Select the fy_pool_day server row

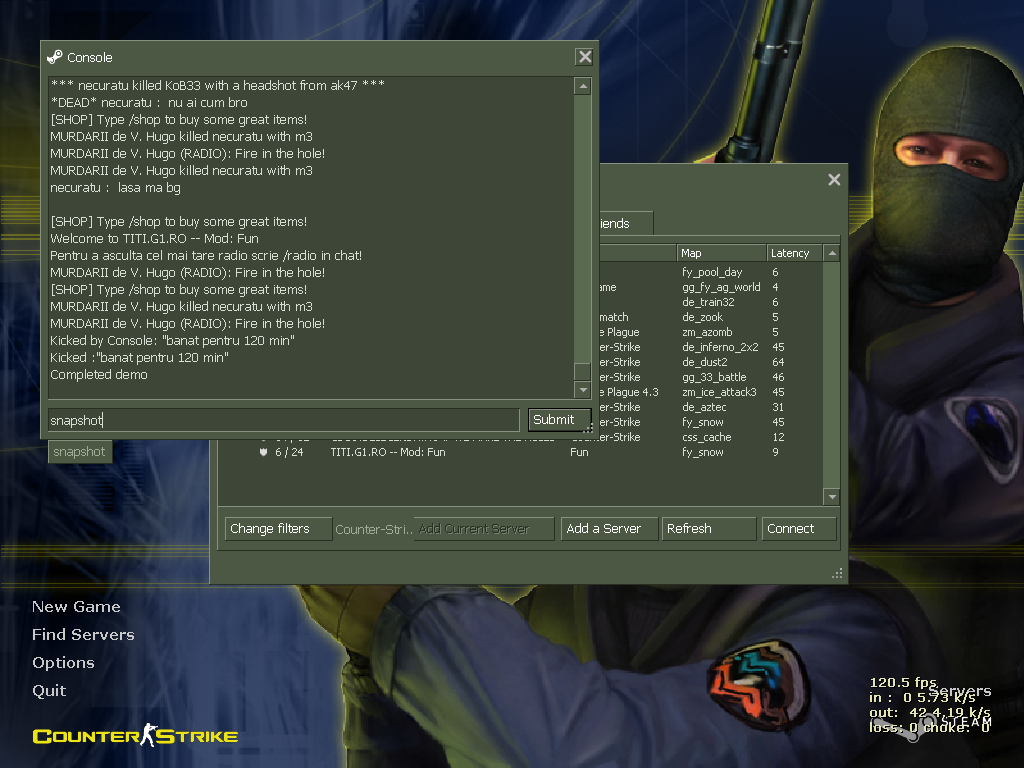711,272
